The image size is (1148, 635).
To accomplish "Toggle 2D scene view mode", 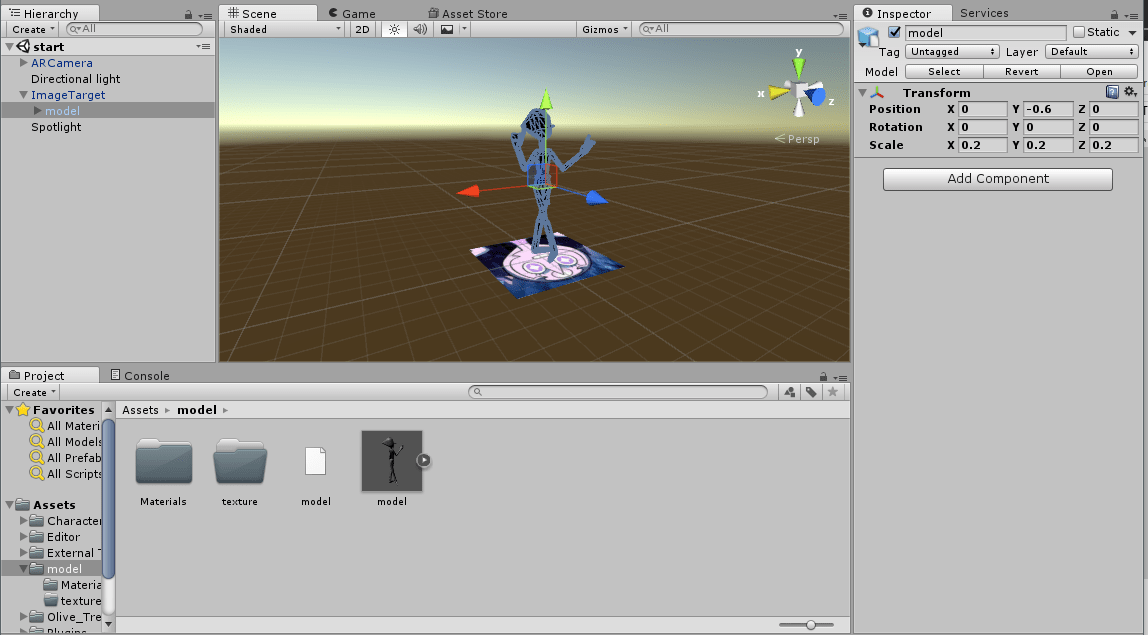I will [x=362, y=29].
